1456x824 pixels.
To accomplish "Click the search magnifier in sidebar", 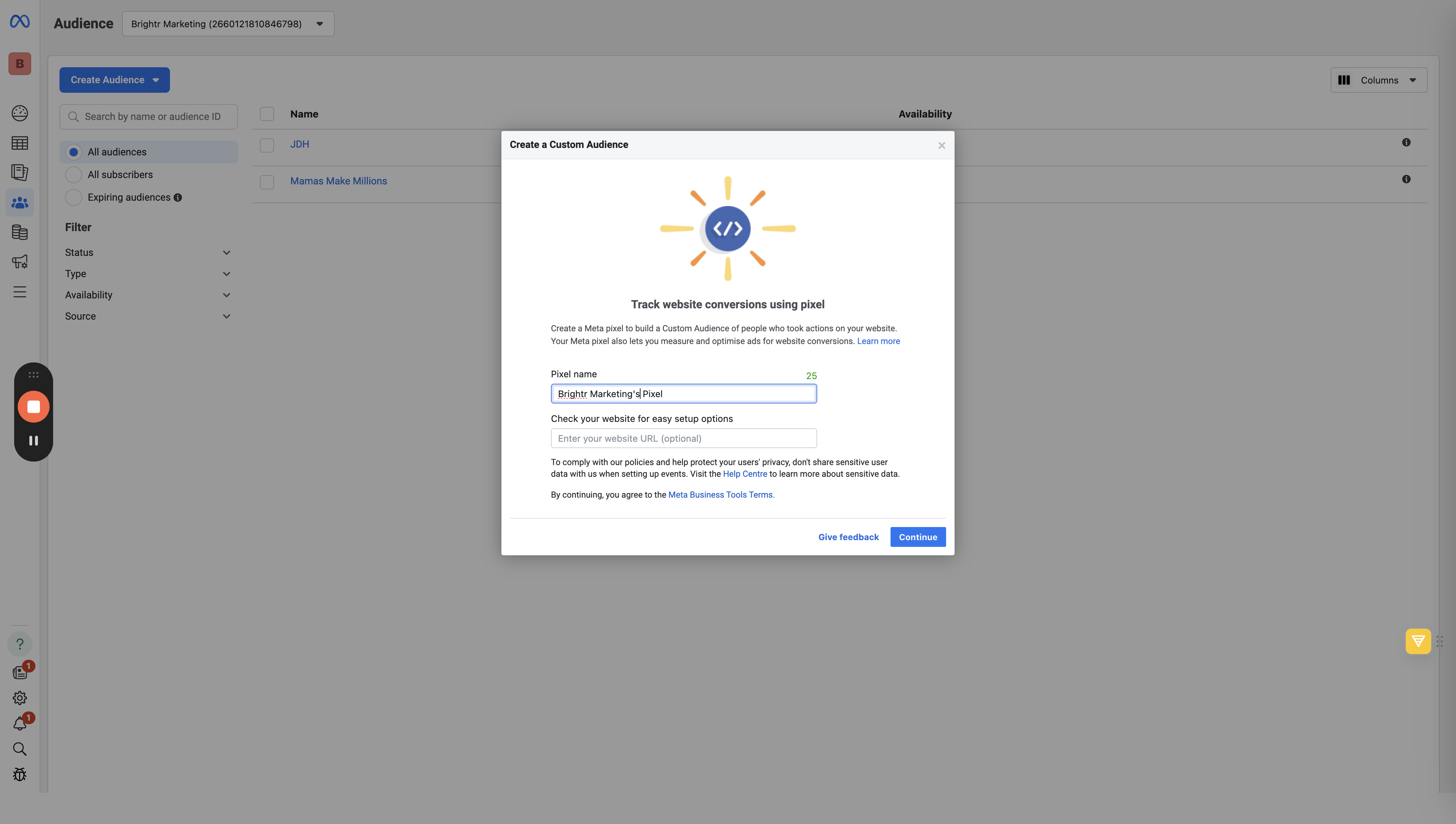I will [20, 749].
